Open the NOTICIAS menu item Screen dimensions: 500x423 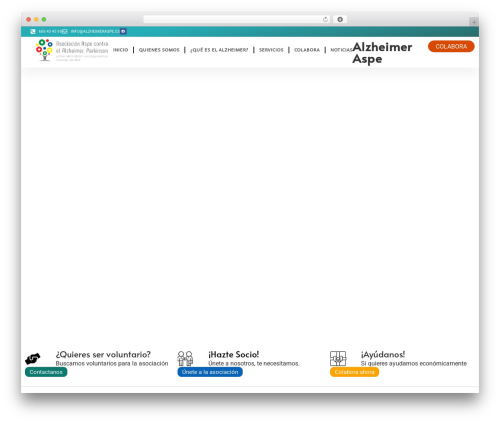[341, 50]
